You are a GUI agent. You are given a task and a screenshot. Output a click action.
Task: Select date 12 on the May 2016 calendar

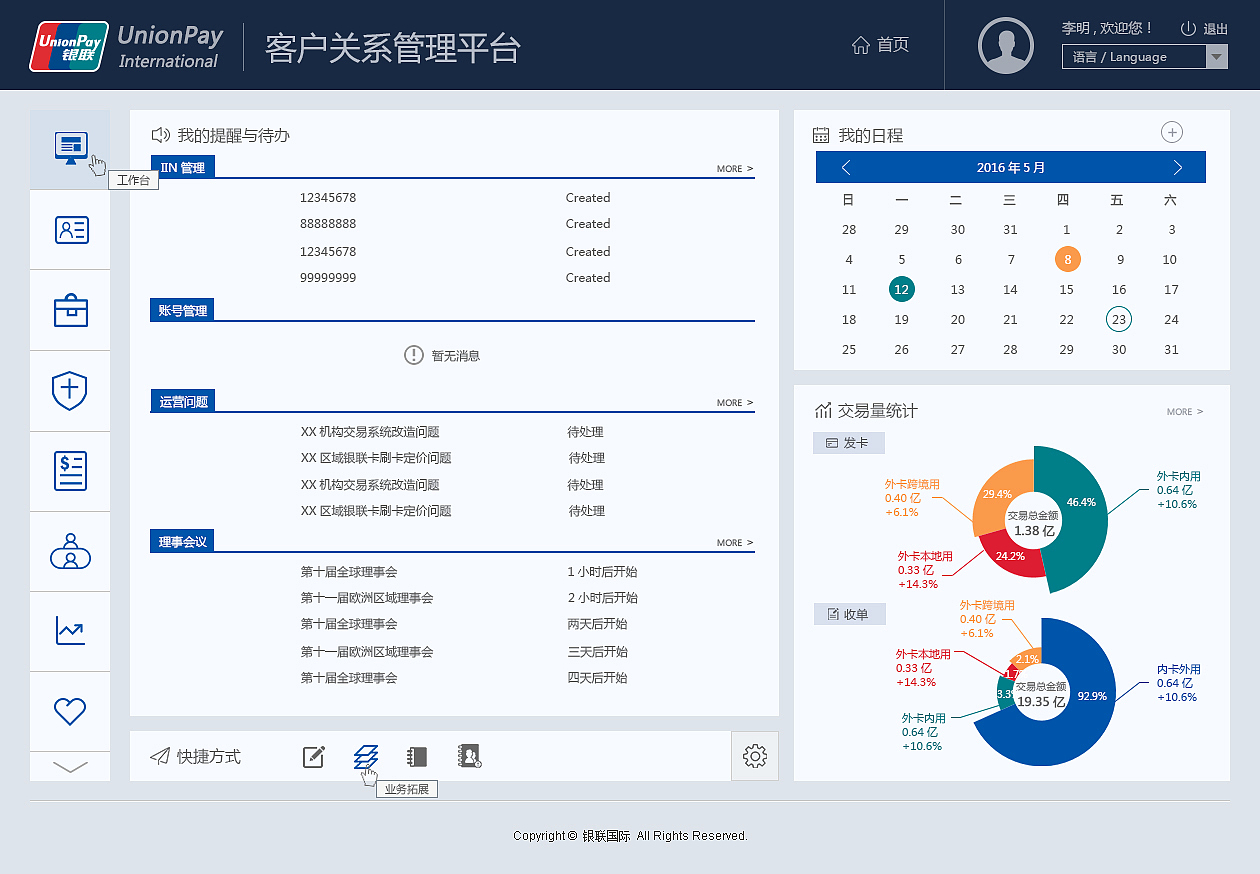click(901, 289)
